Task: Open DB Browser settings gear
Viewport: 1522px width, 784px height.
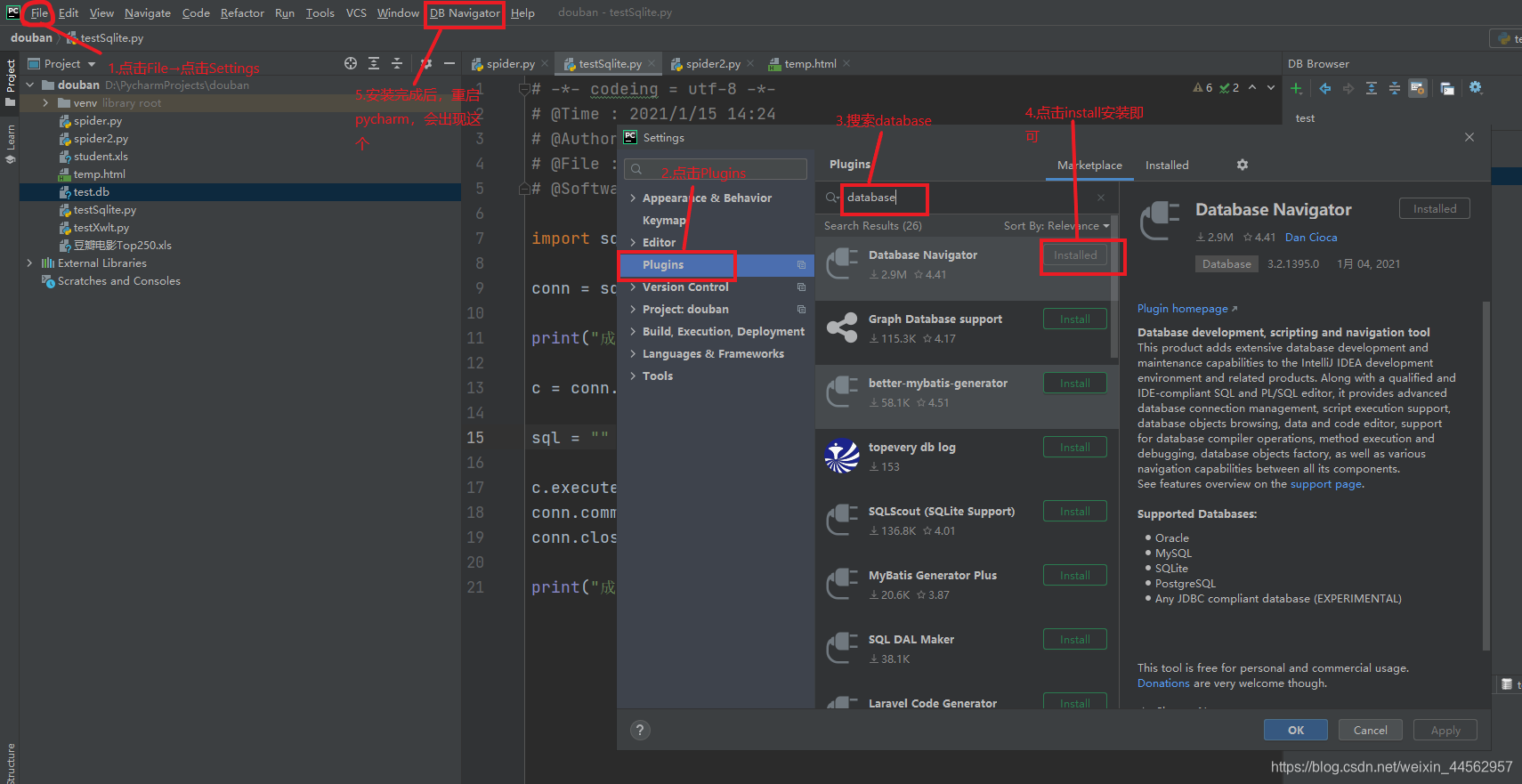Action: click(1476, 87)
